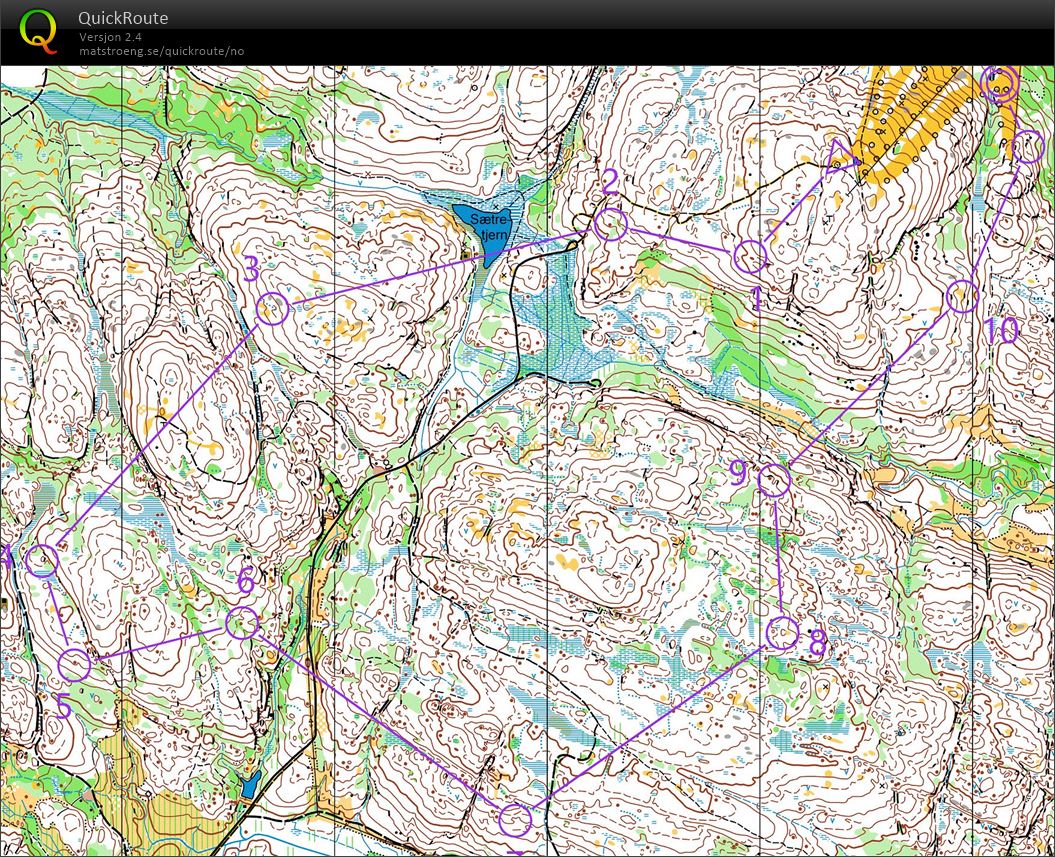This screenshot has height=857, width=1055.
Task: Click the control circle for control 10
Action: [961, 297]
